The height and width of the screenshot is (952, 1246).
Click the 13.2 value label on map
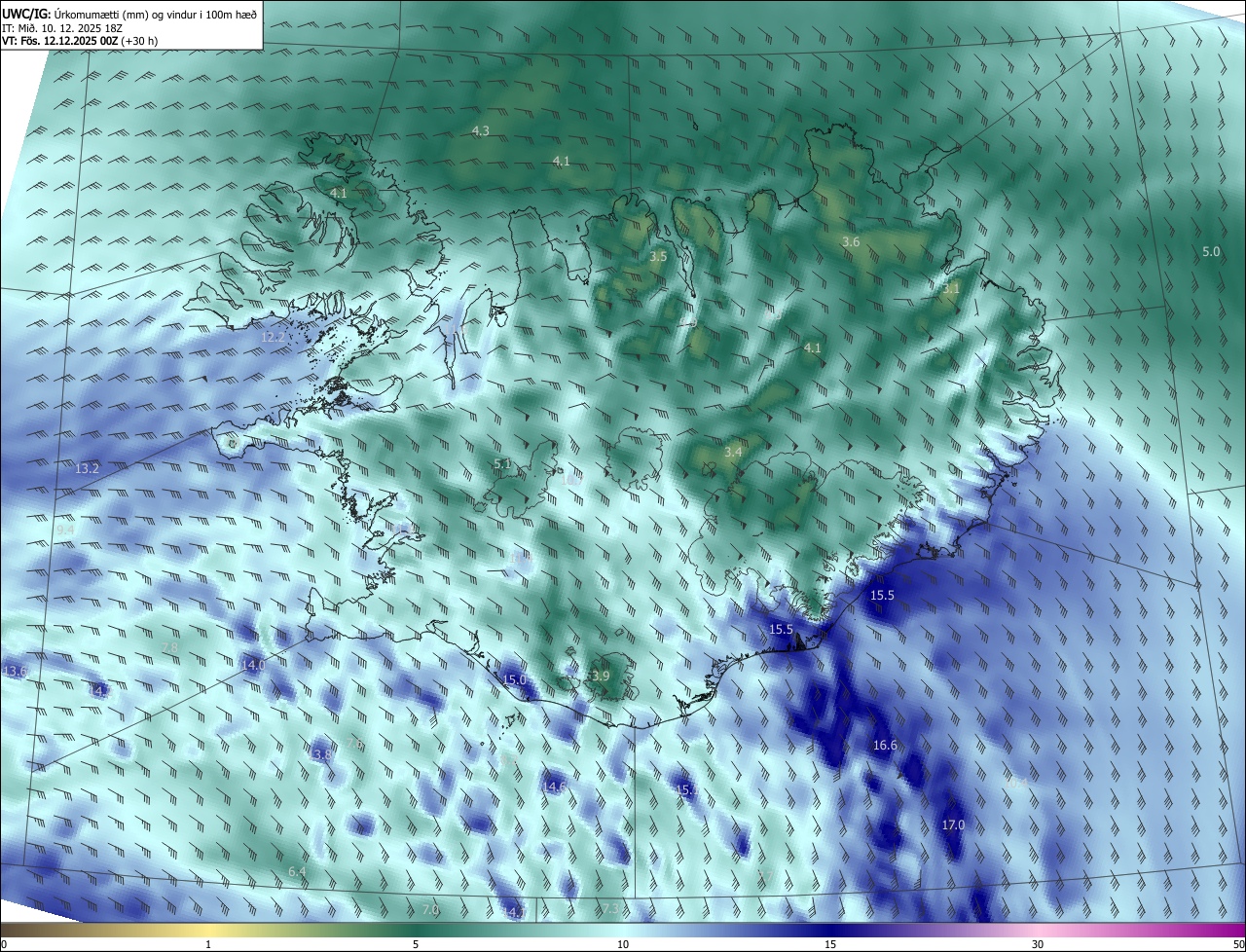87,468
